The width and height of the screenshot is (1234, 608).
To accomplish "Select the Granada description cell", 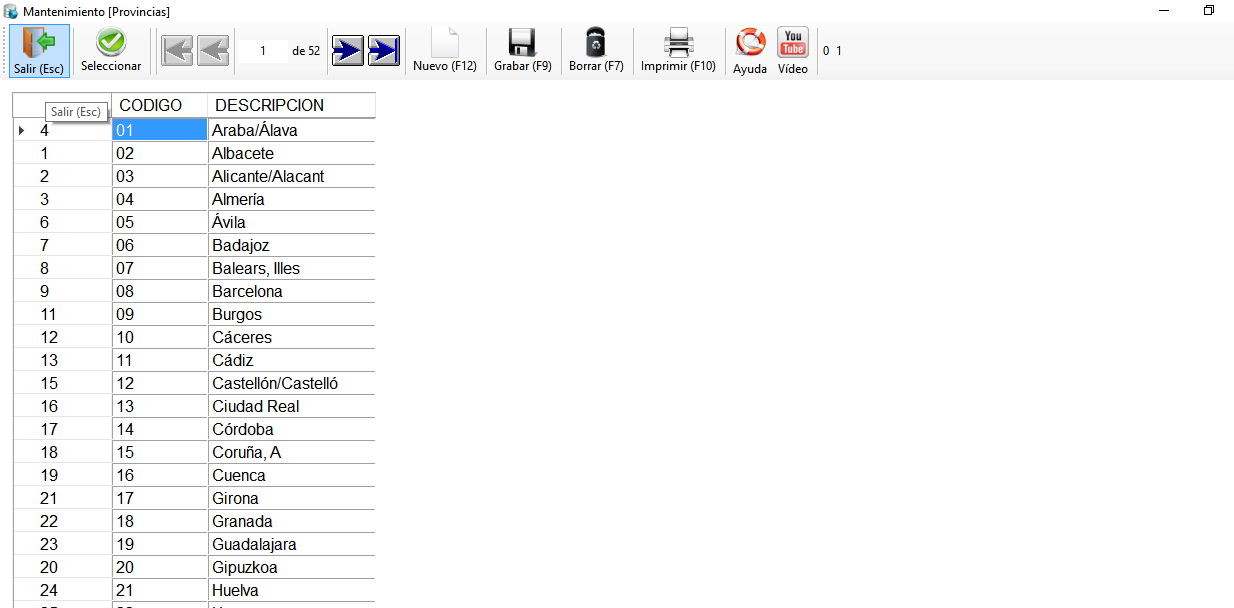I will click(x=291, y=522).
